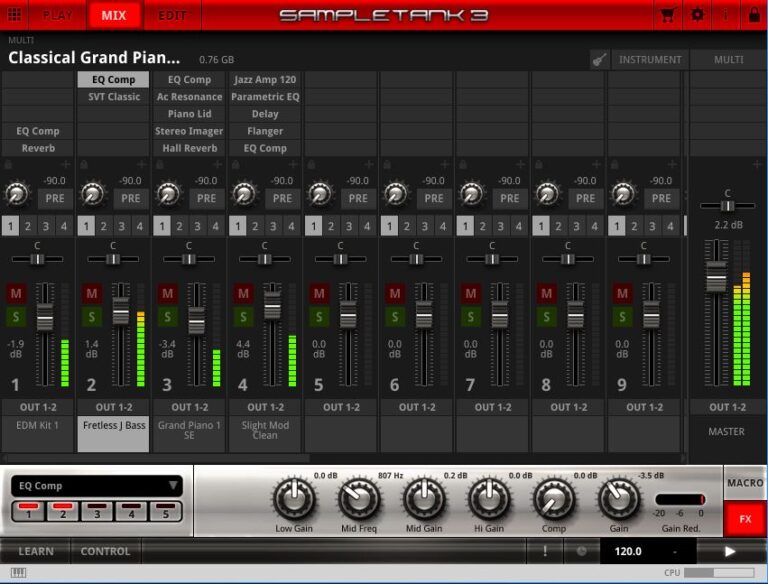This screenshot has width=768, height=584.
Task: Open the shopping cart store
Action: [667, 15]
